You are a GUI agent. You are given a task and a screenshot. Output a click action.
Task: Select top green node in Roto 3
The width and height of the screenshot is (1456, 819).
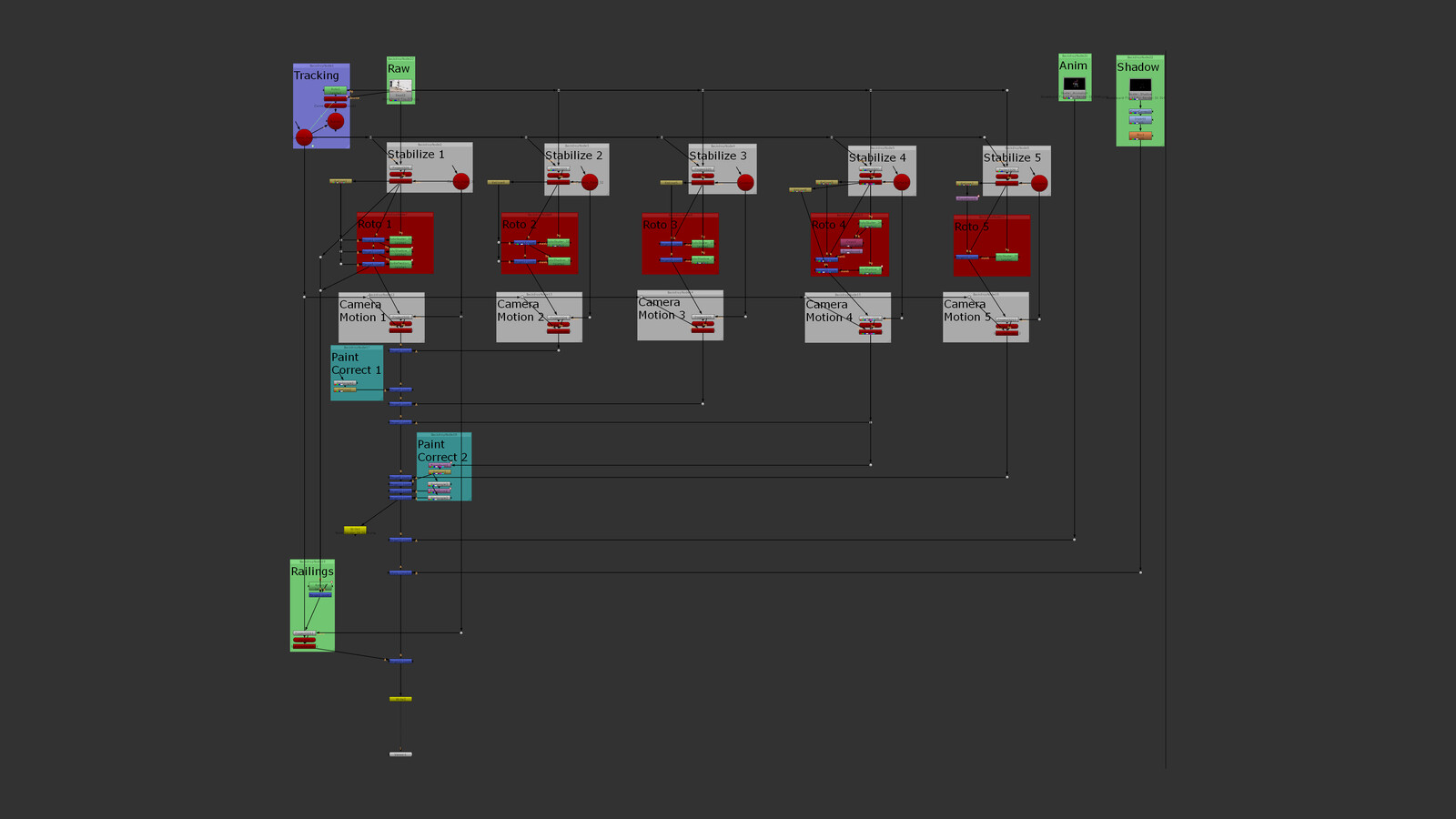point(703,243)
